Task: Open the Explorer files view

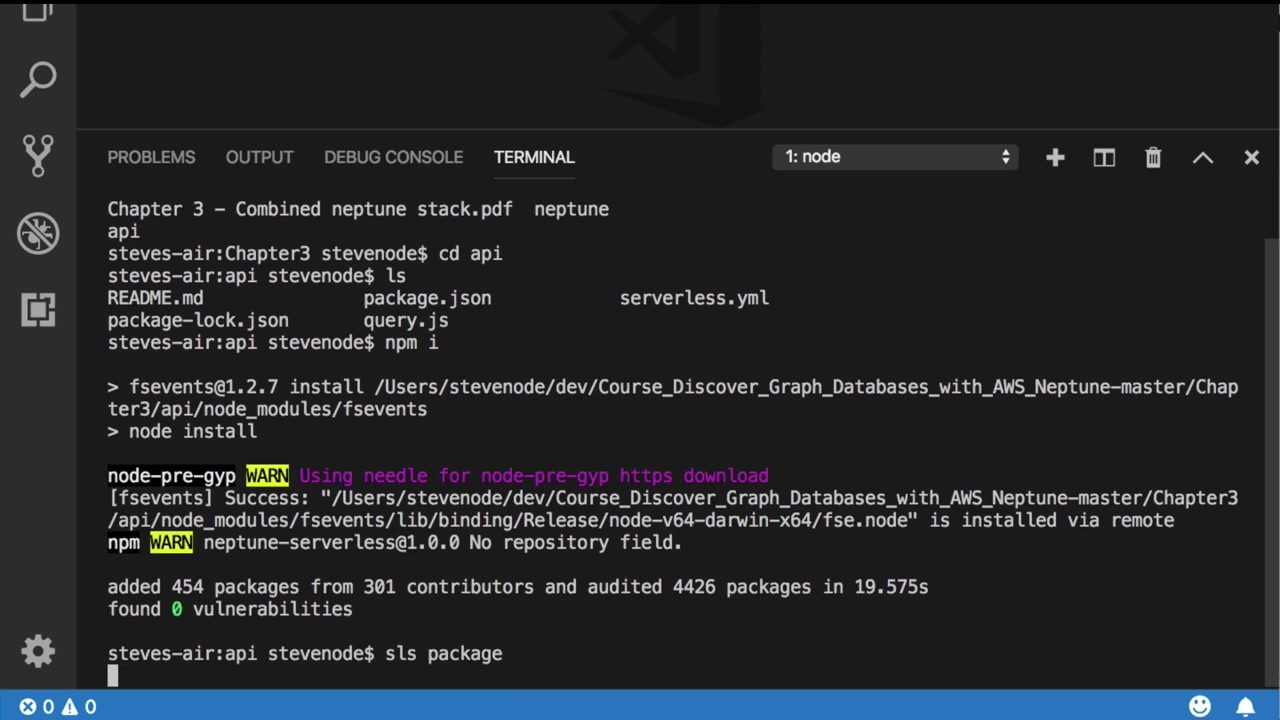Action: coord(38,12)
